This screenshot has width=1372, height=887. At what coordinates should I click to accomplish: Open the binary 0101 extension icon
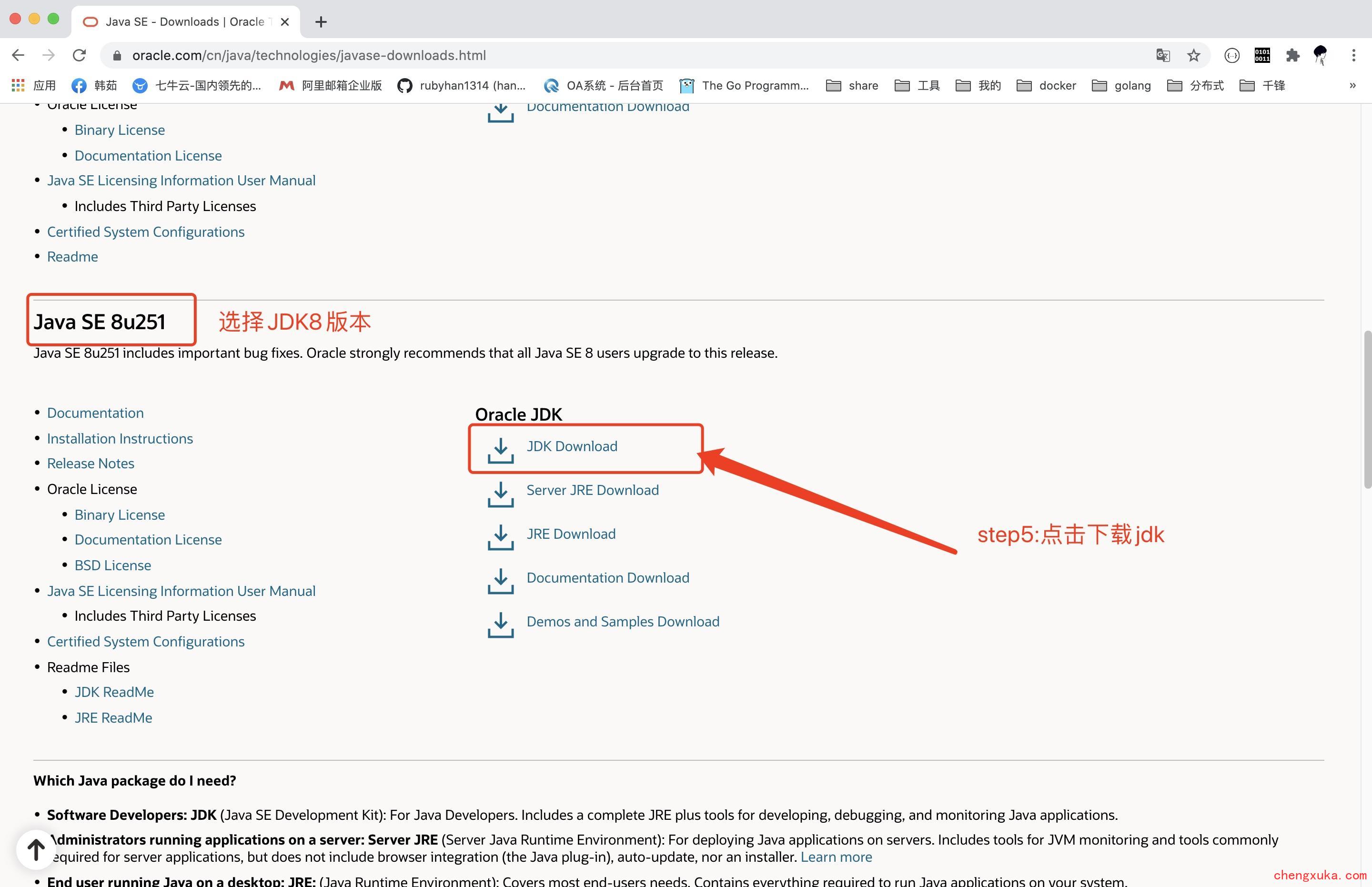point(1262,55)
